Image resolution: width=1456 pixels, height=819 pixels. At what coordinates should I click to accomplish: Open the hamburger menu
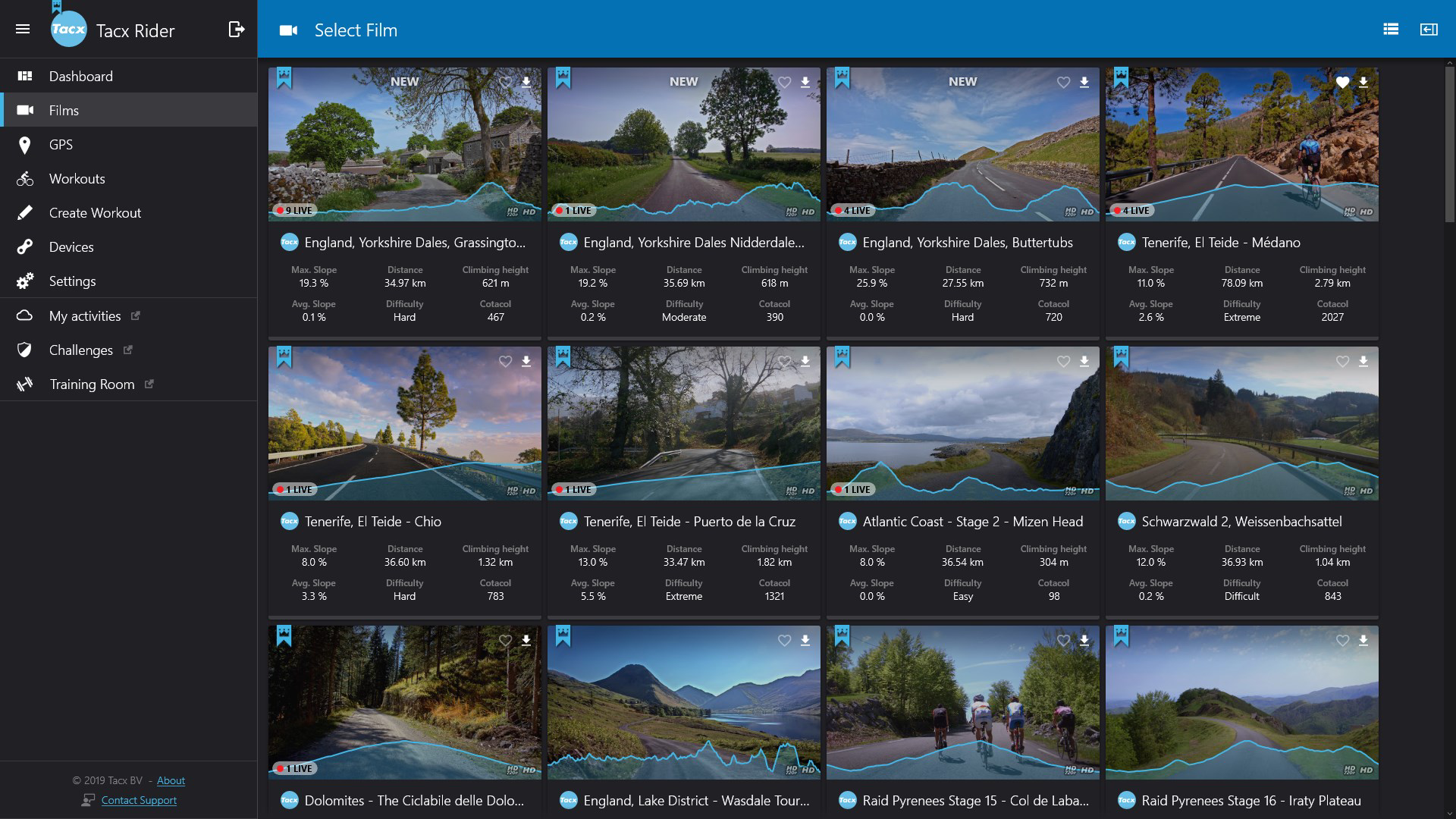click(x=23, y=30)
